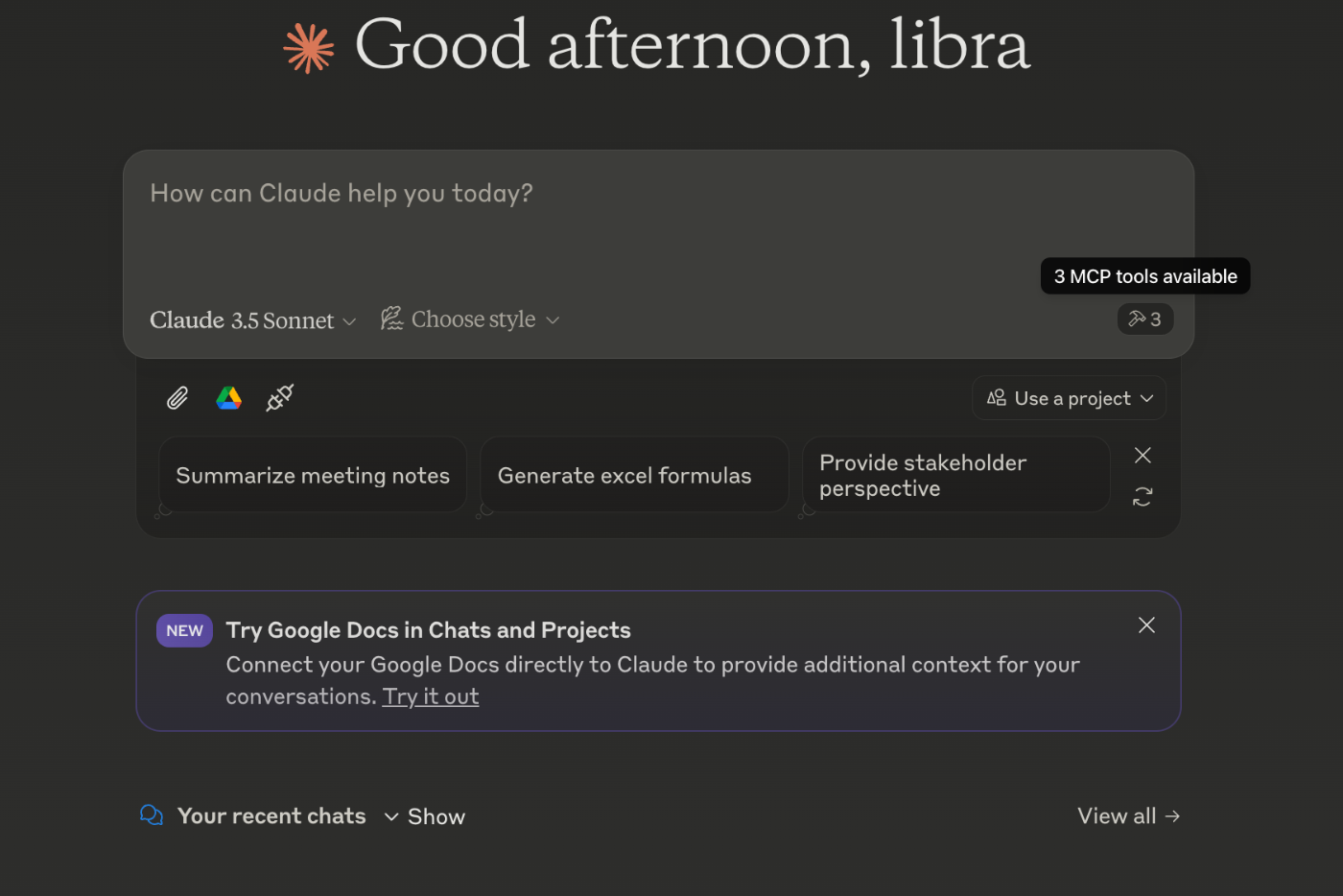
Task: Refresh suggested prompts with circular arrows icon
Action: [1143, 497]
